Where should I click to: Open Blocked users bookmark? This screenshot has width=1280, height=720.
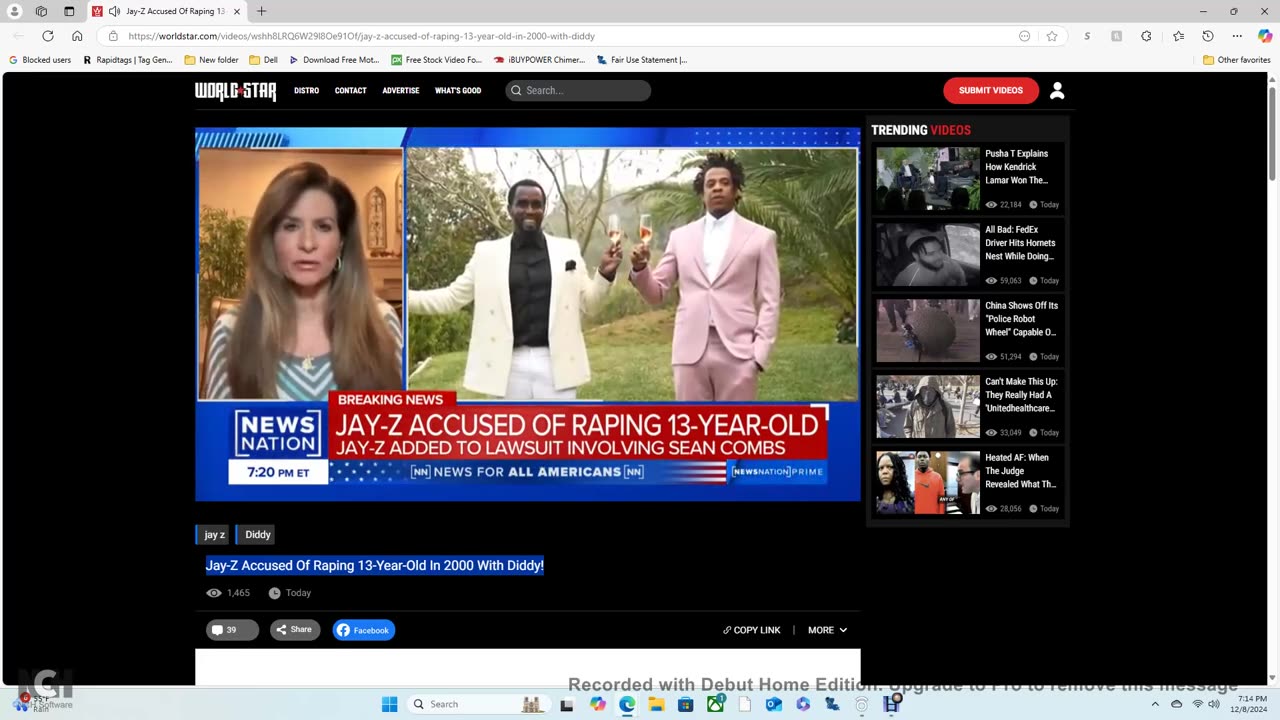pyautogui.click(x=40, y=60)
